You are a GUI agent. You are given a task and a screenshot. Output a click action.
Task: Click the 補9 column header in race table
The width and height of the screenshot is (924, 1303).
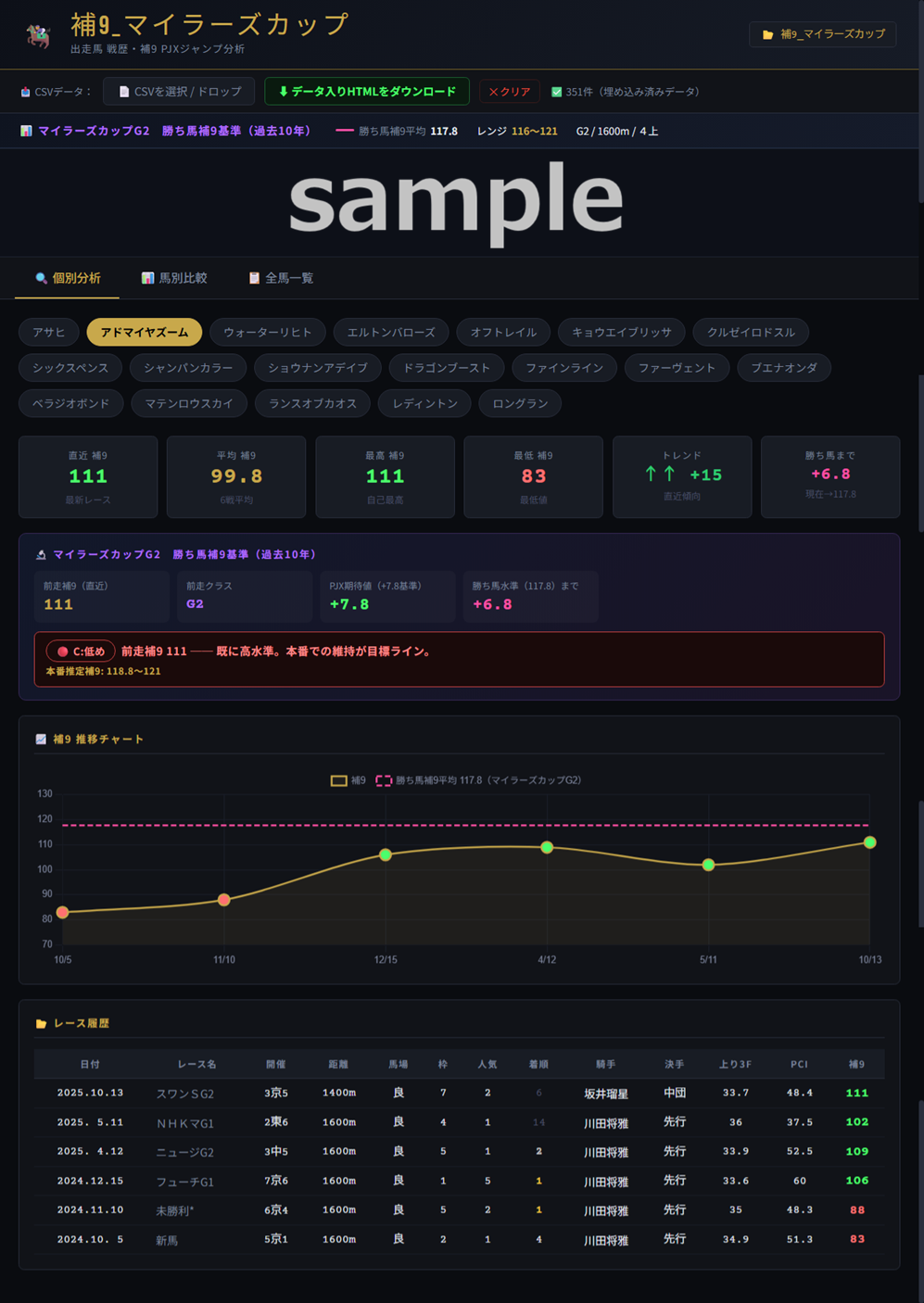click(856, 1064)
